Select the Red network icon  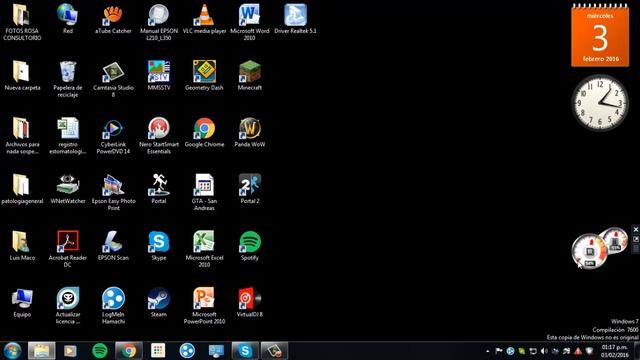coord(68,19)
